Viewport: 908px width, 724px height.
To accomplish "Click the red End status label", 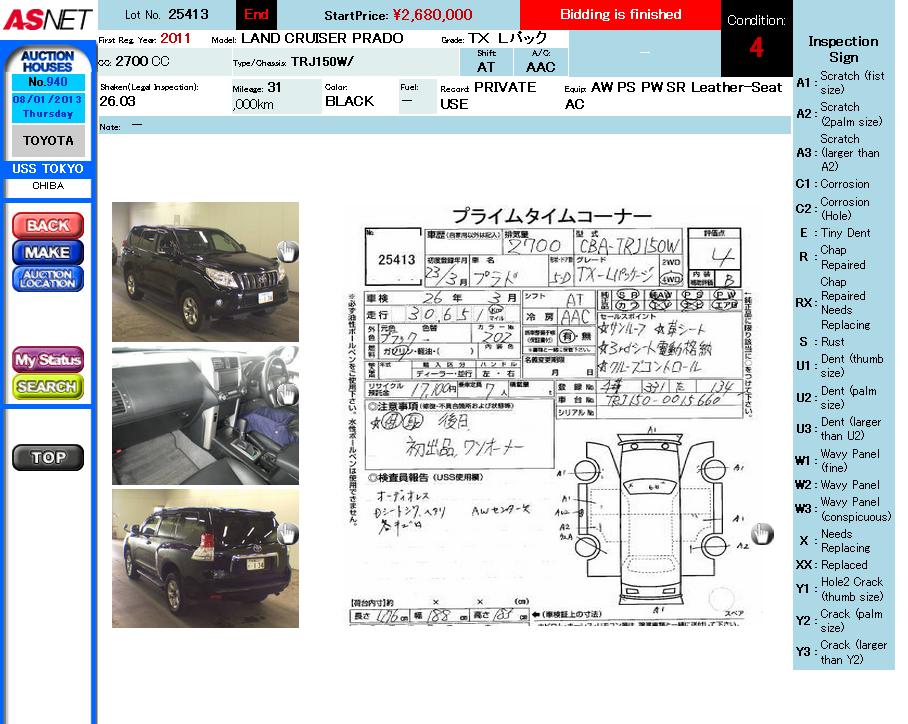I will click(256, 15).
